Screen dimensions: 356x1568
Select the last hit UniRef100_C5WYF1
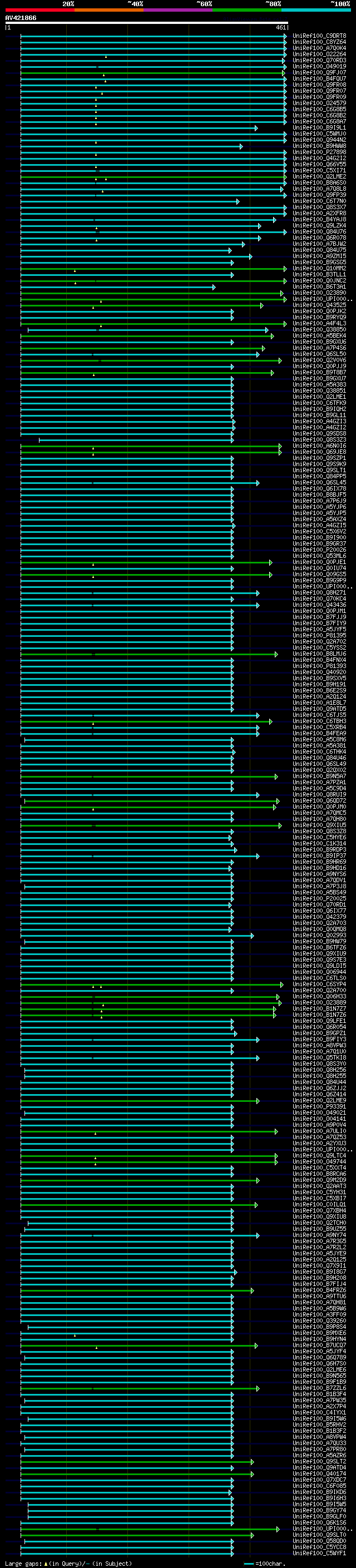319,1554
